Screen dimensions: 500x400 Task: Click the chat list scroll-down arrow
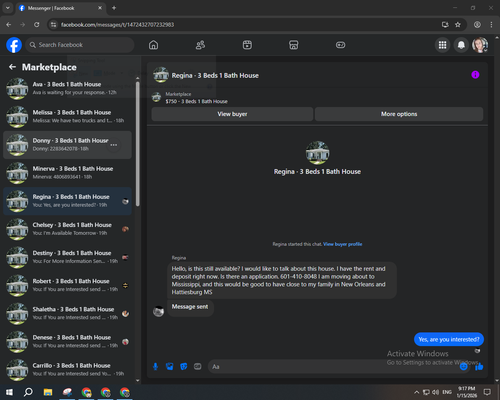(138, 380)
